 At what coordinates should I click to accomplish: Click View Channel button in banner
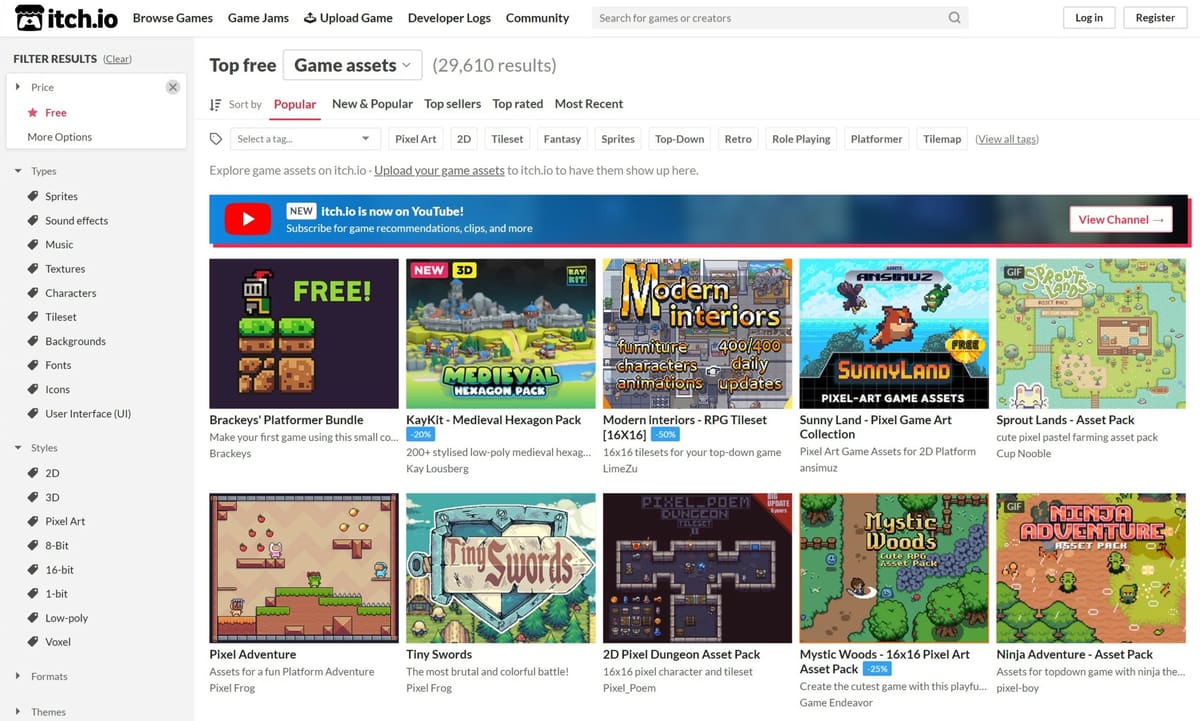point(1121,220)
